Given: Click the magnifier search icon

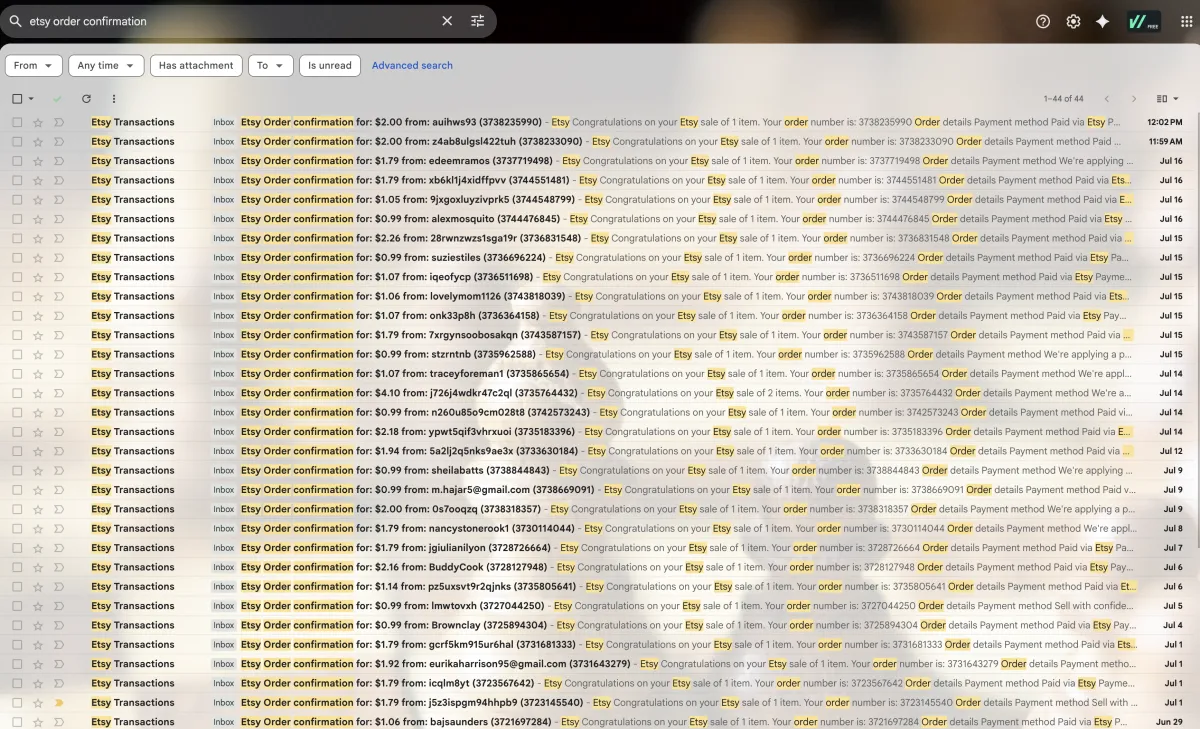Looking at the screenshot, I should (15, 21).
